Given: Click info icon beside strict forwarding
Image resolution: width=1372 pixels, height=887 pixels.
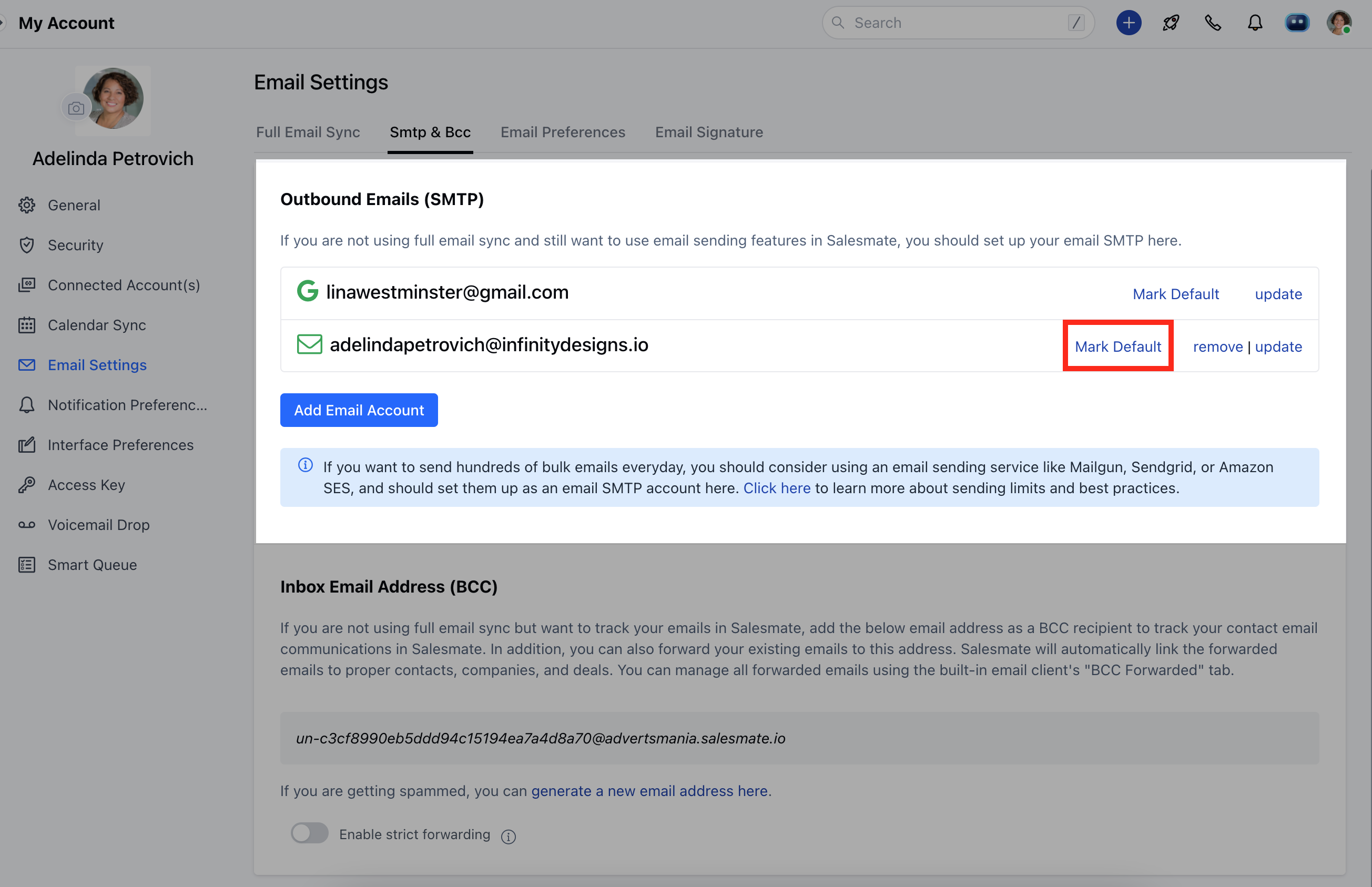Looking at the screenshot, I should tap(508, 837).
